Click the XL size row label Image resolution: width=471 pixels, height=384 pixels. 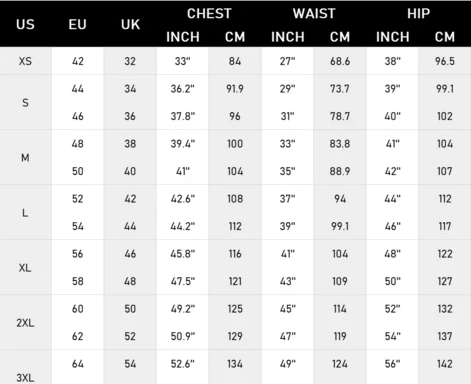click(25, 268)
